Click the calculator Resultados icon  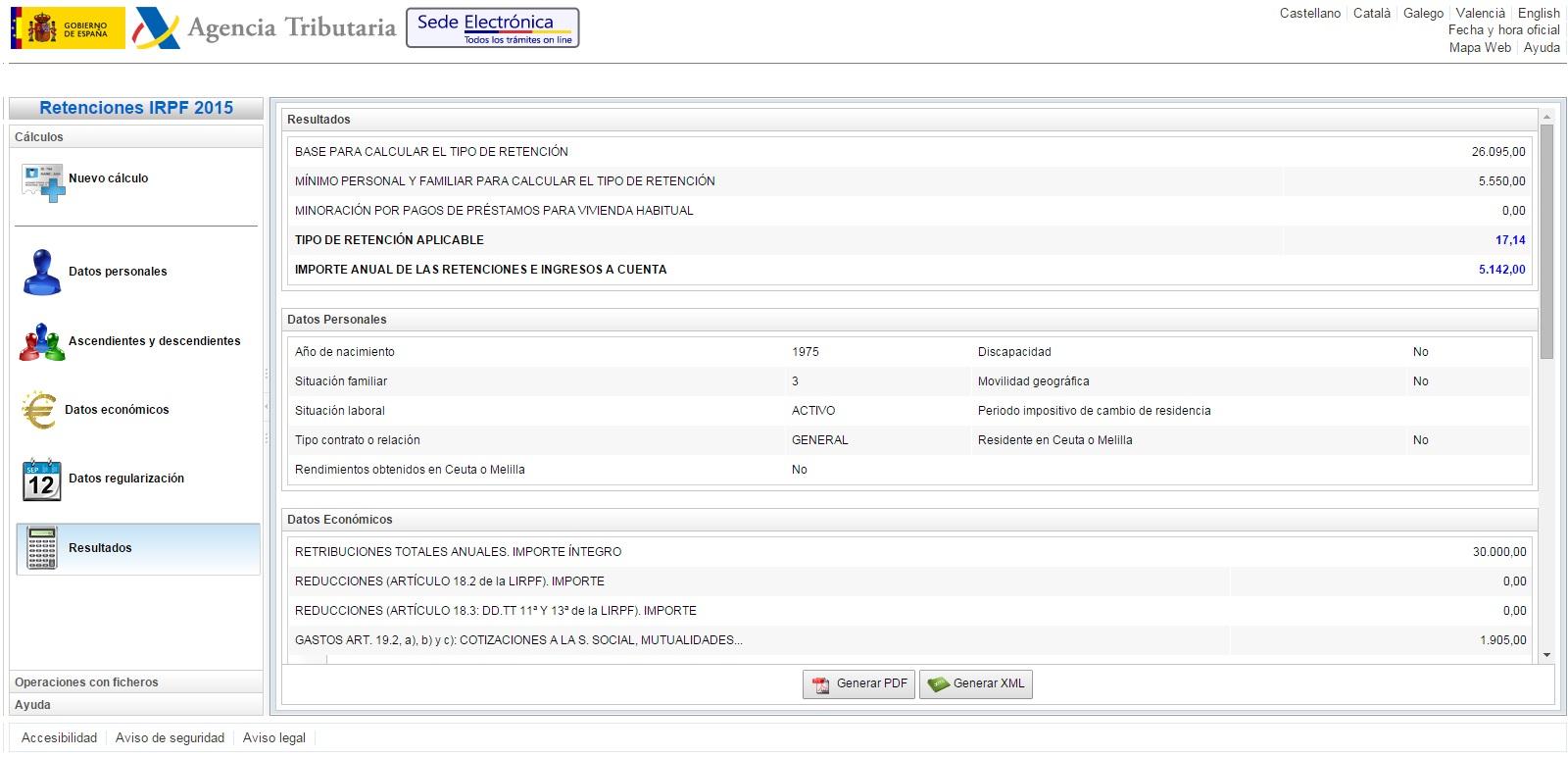pyautogui.click(x=41, y=548)
